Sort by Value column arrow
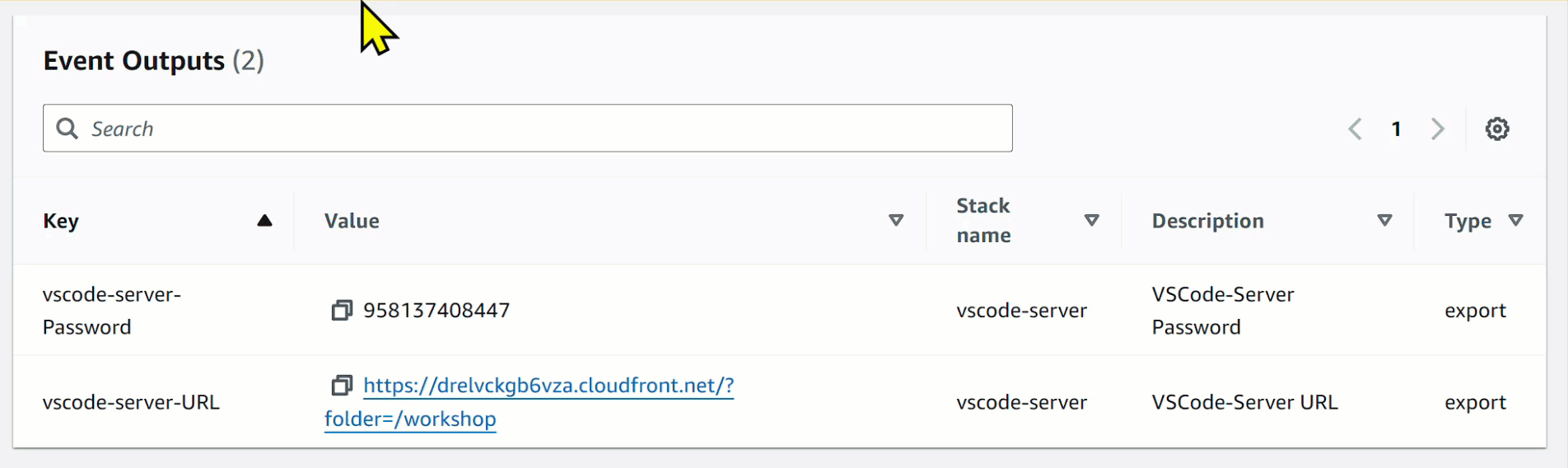1568x468 pixels. click(896, 220)
